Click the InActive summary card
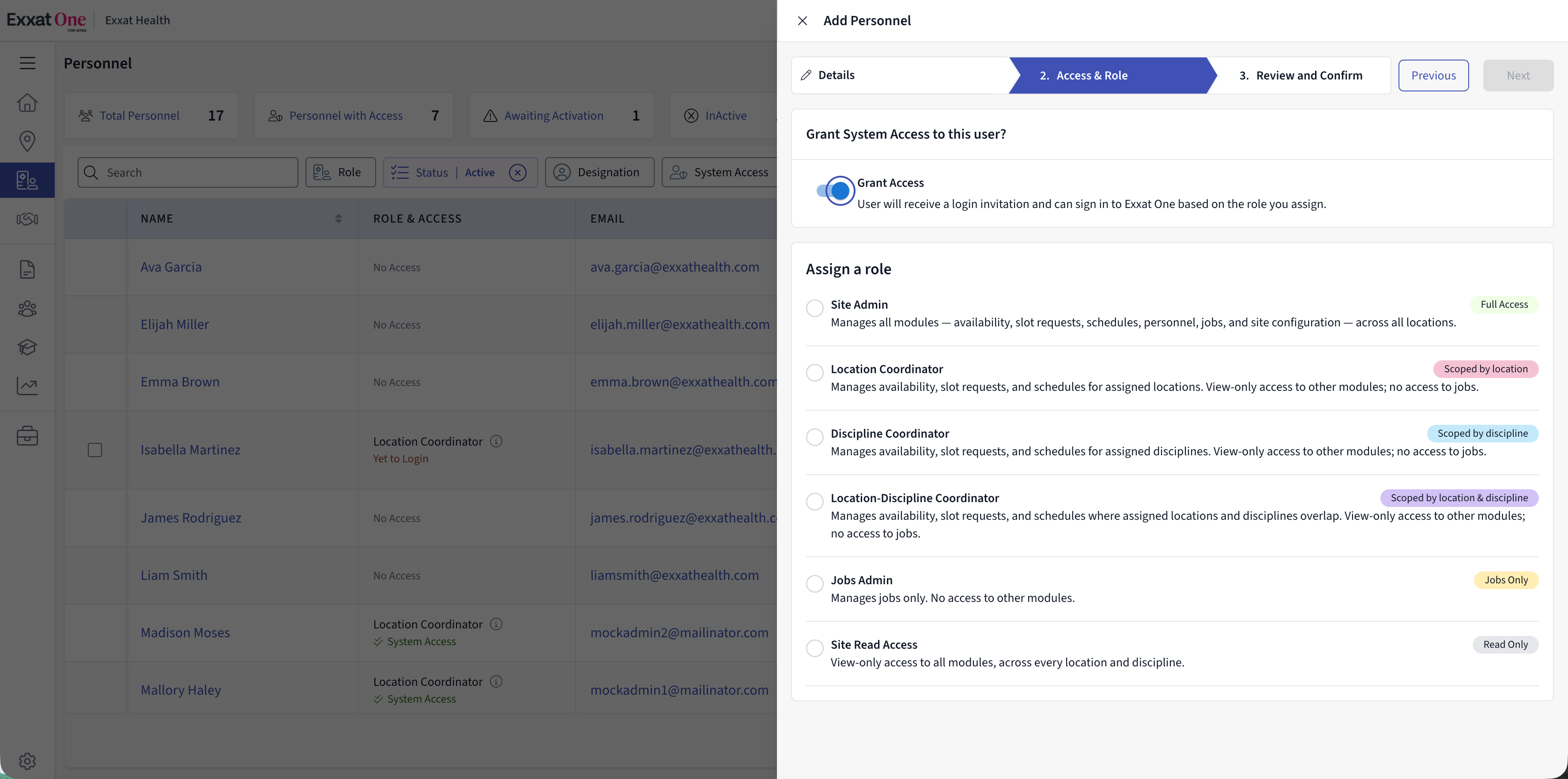This screenshot has height=779, width=1568. pos(723,116)
